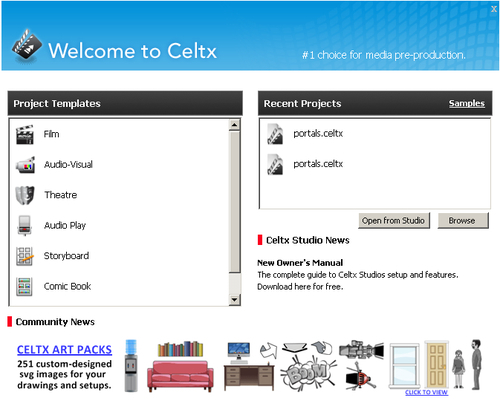Select the Audio Play template icon
The height and width of the screenshot is (415, 500).
(x=25, y=225)
